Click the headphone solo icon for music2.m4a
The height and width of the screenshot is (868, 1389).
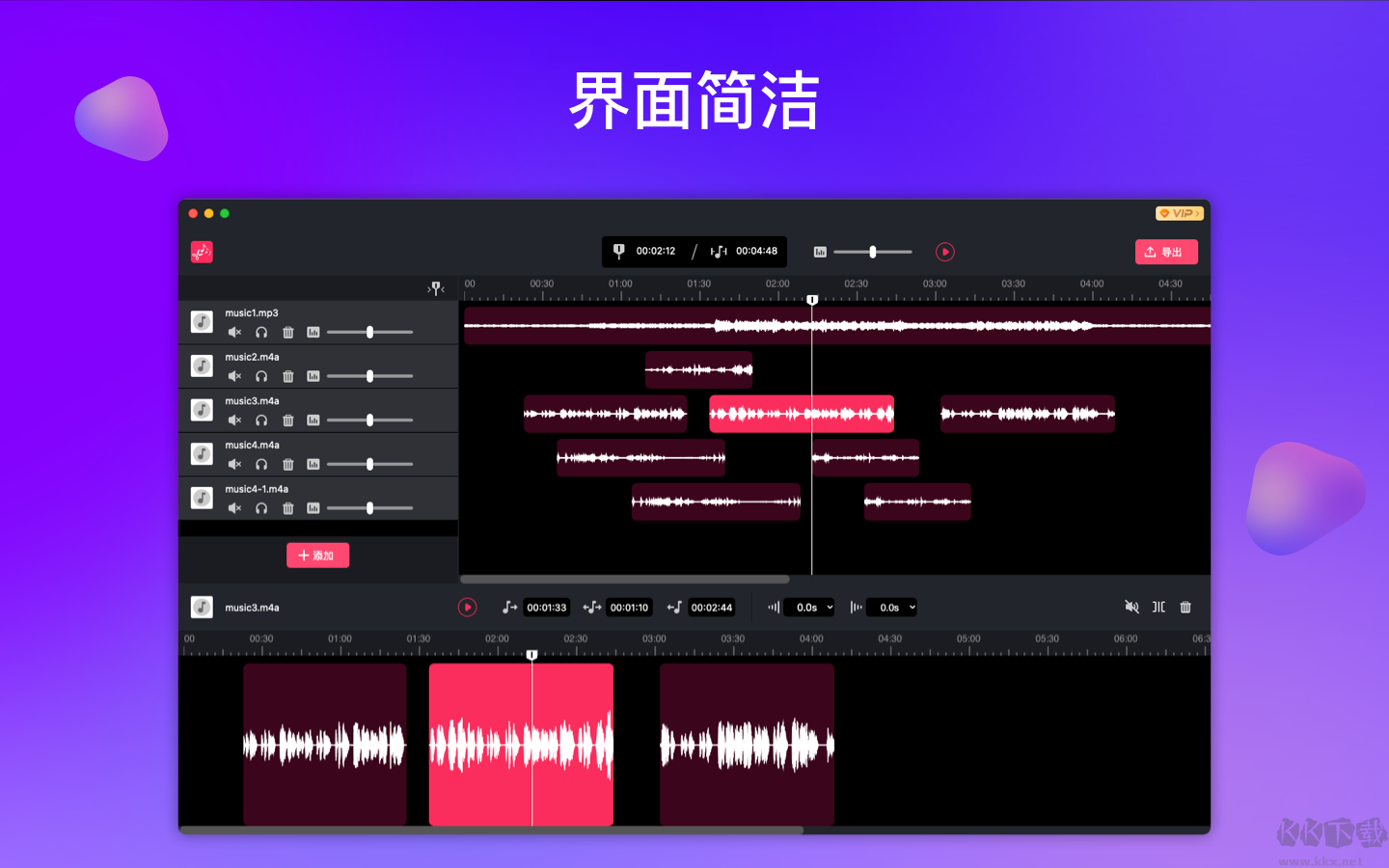[x=260, y=376]
